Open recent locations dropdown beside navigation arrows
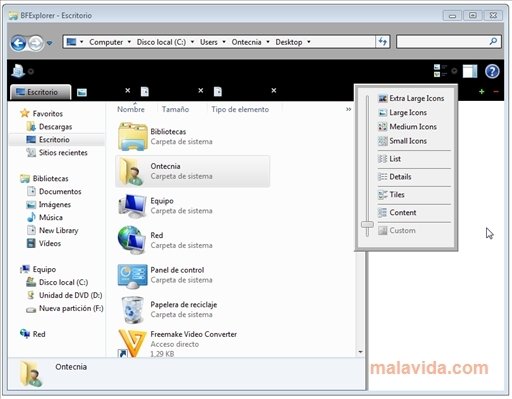 point(50,43)
